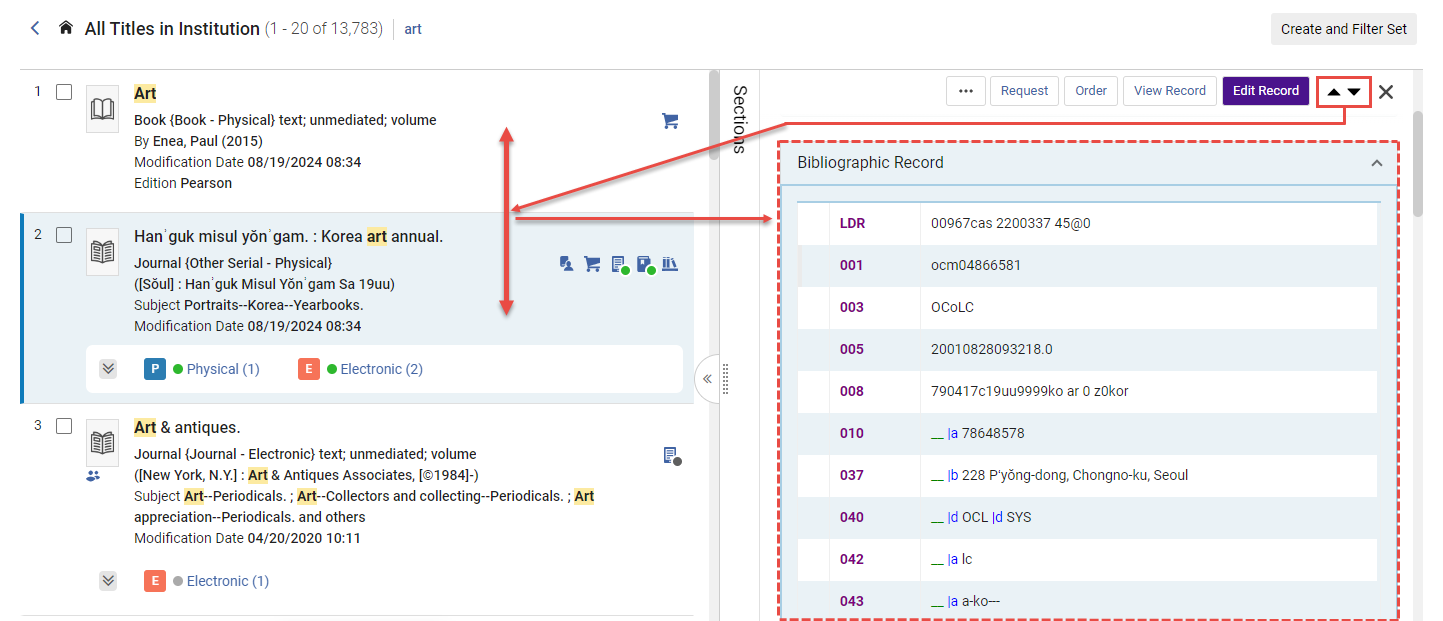Click the Create and Filter Set button
The image size is (1443, 621).
[x=1343, y=29]
